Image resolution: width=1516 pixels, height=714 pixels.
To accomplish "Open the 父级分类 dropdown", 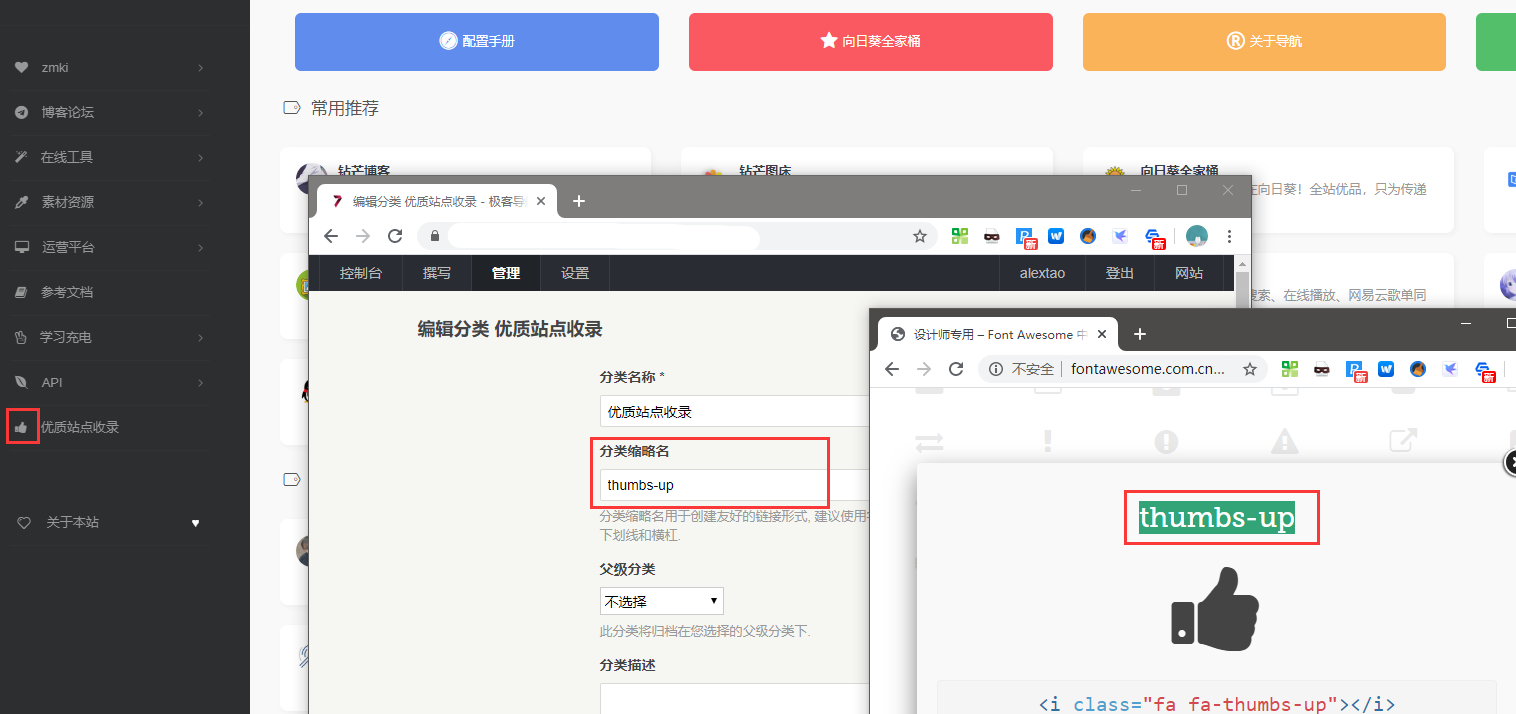I will 661,601.
